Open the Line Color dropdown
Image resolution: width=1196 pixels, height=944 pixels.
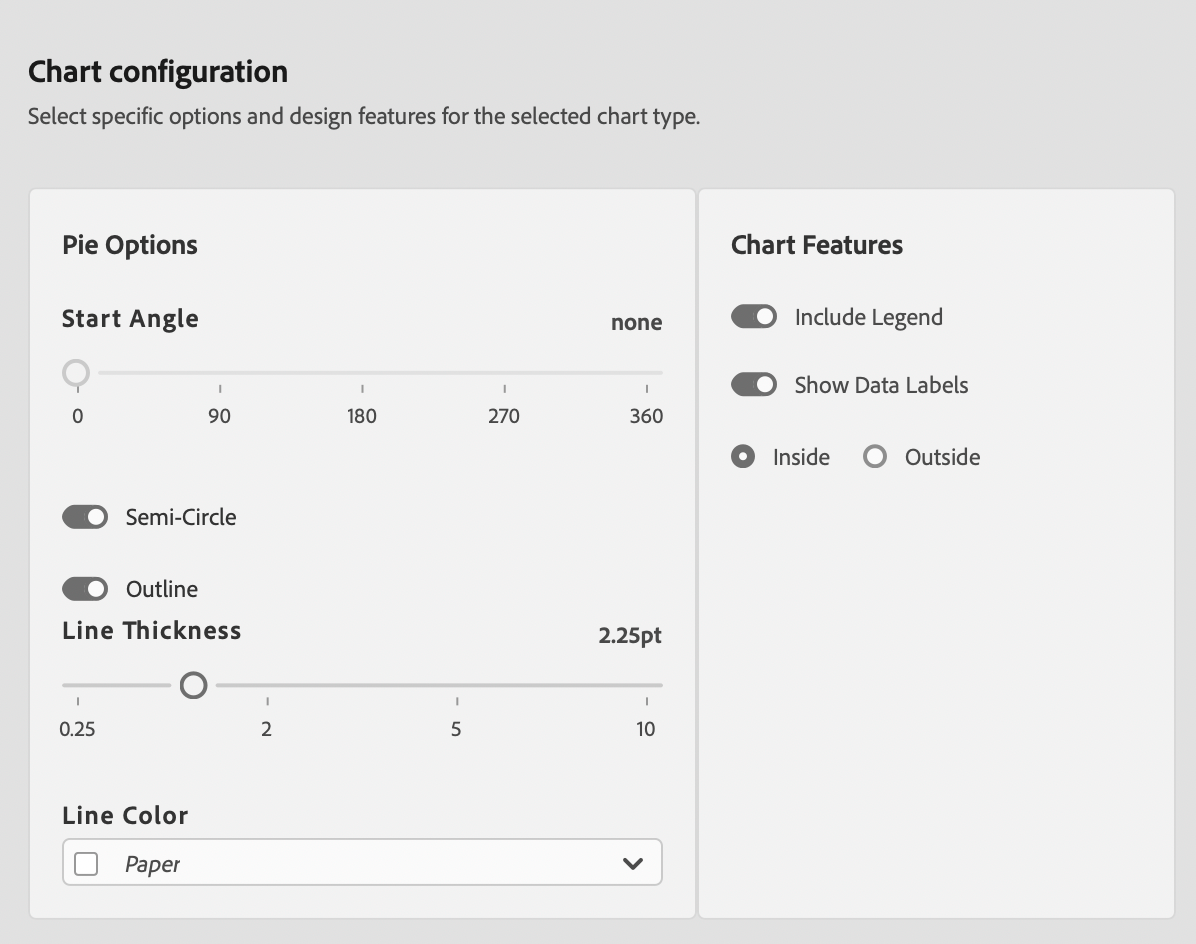click(362, 862)
